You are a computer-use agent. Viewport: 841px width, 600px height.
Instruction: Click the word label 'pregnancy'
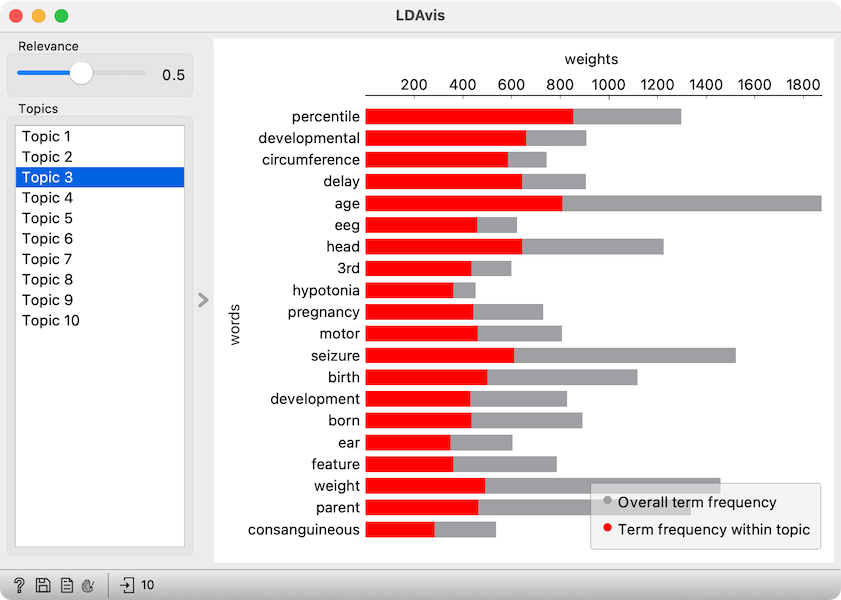point(323,312)
